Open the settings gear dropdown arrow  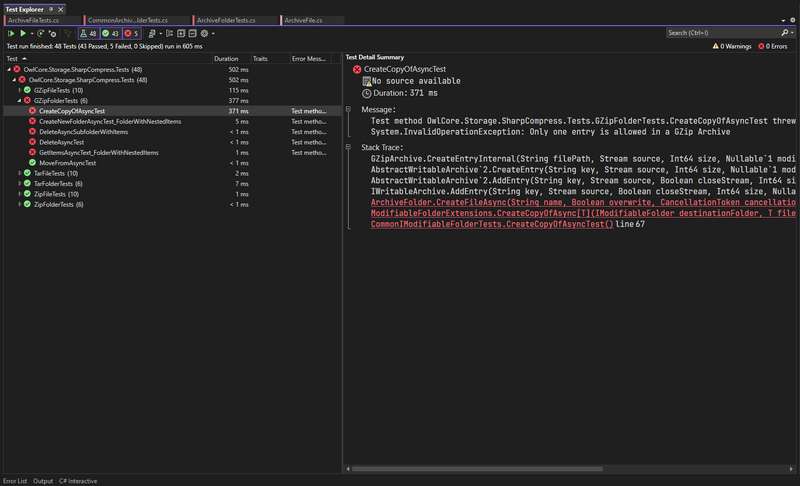213,33
